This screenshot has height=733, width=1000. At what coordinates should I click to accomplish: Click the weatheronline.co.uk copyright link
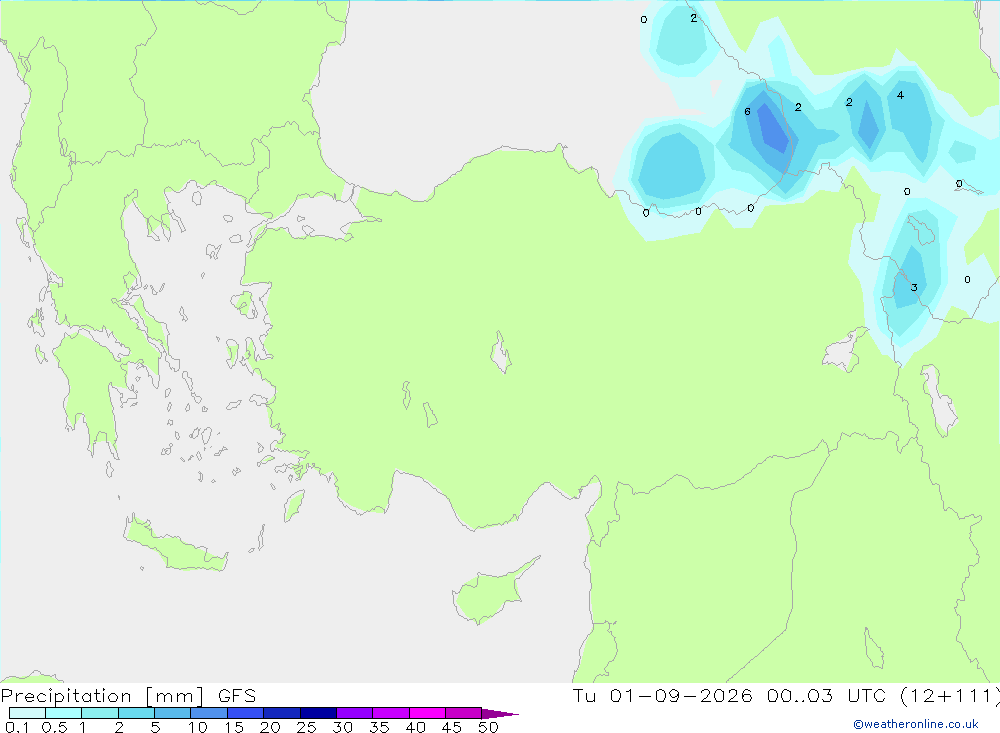[916, 724]
